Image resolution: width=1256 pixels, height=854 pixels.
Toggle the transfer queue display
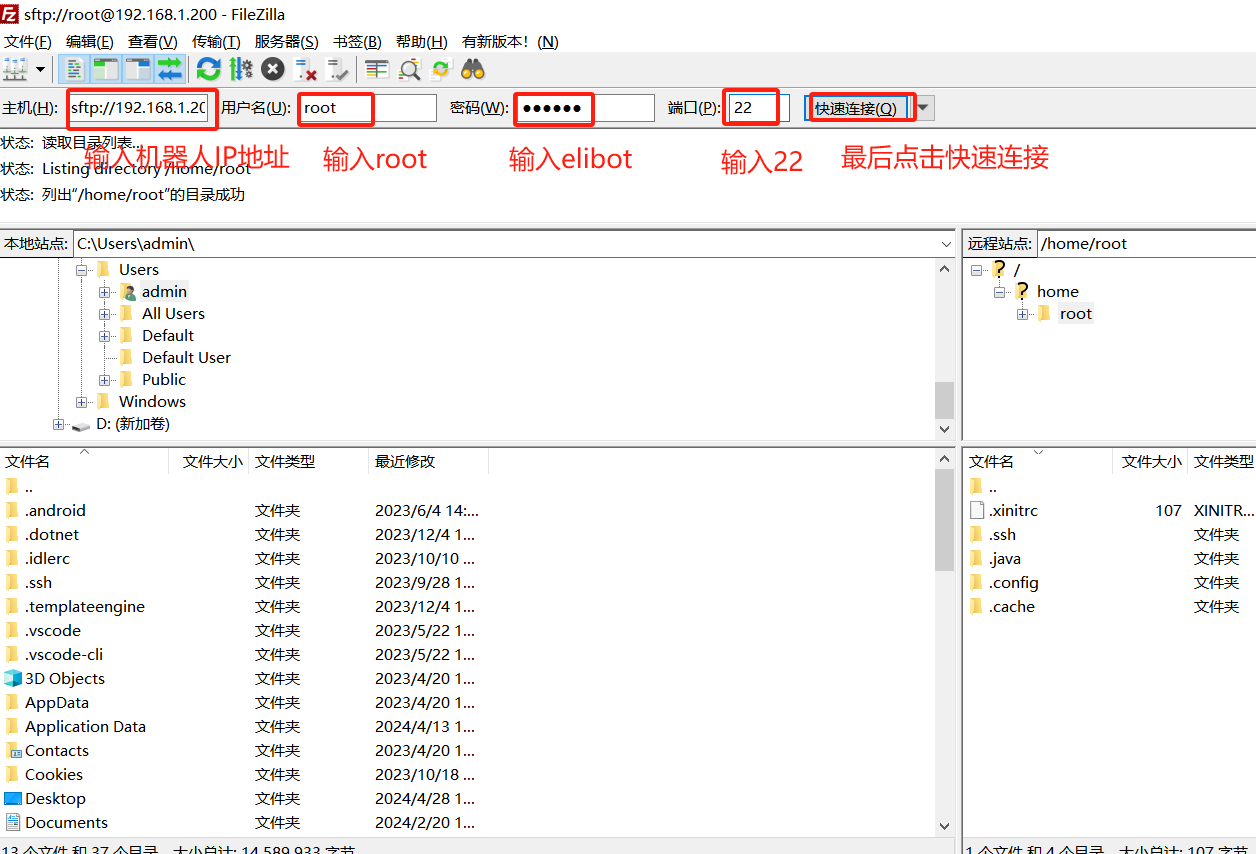coord(170,69)
